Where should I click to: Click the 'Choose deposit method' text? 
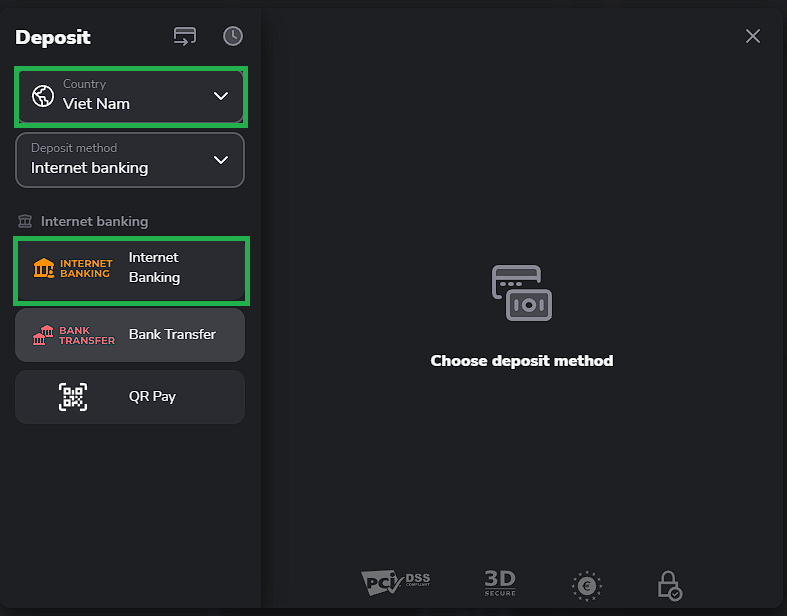click(521, 360)
